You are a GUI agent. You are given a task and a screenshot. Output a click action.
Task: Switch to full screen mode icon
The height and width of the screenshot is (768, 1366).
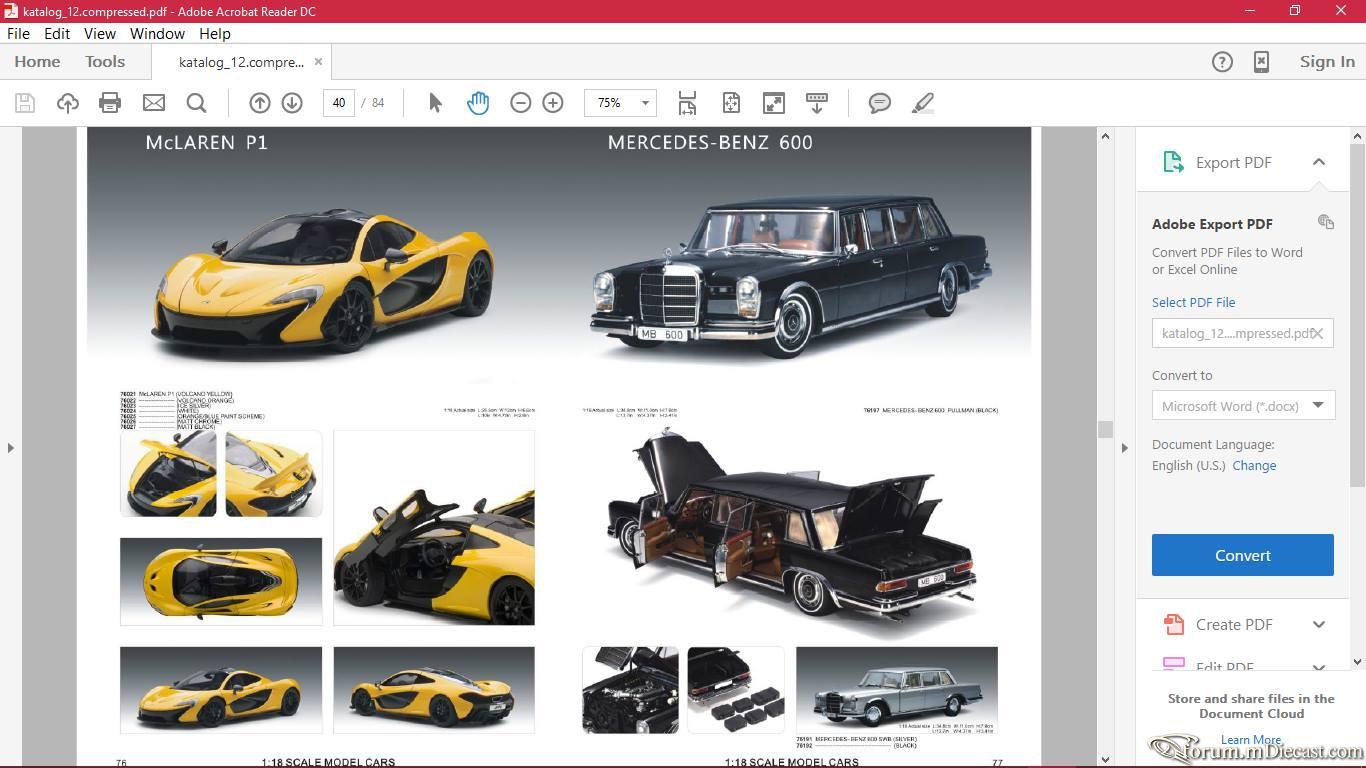[x=774, y=103]
